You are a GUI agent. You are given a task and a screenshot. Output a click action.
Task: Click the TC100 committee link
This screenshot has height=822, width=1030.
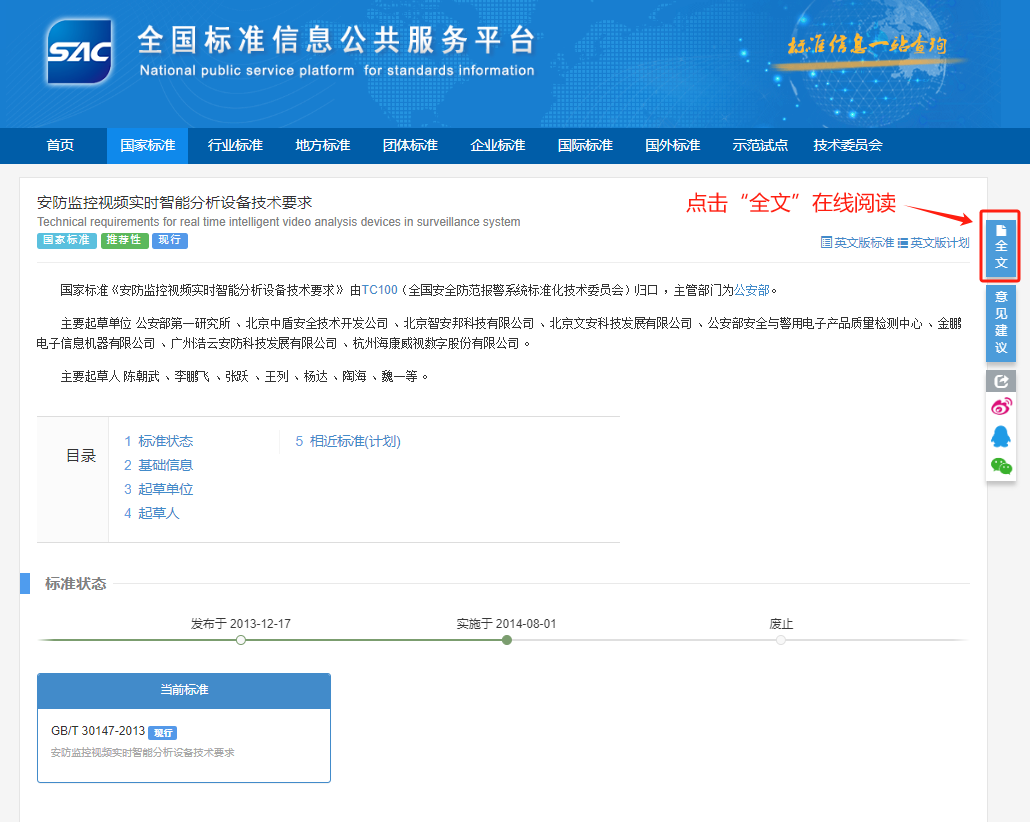[379, 291]
